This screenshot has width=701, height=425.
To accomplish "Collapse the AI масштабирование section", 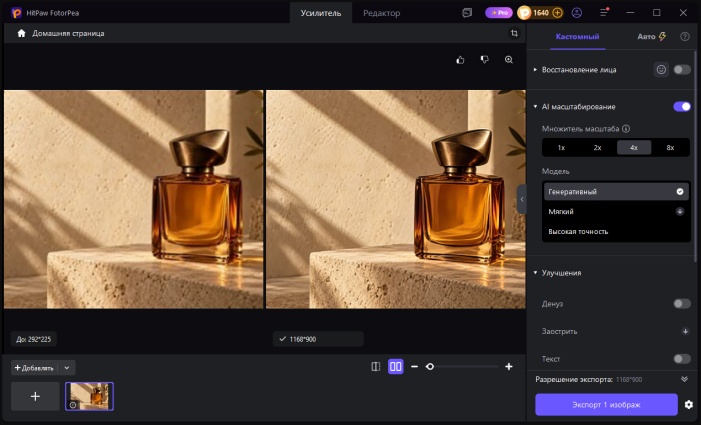I will click(535, 106).
